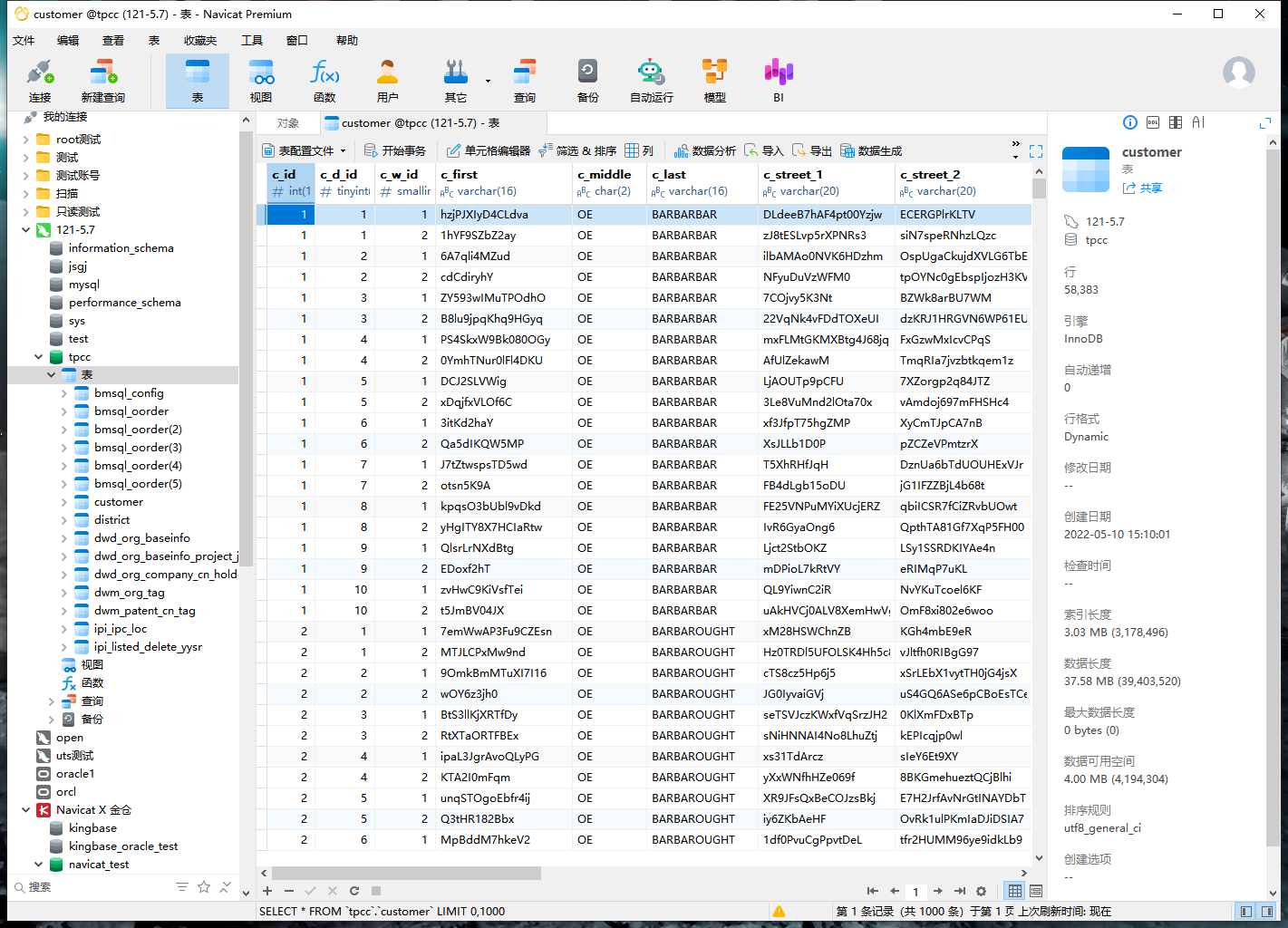Viewport: 1288px width, 928px height.
Task: Click the 导出 button
Action: (812, 151)
